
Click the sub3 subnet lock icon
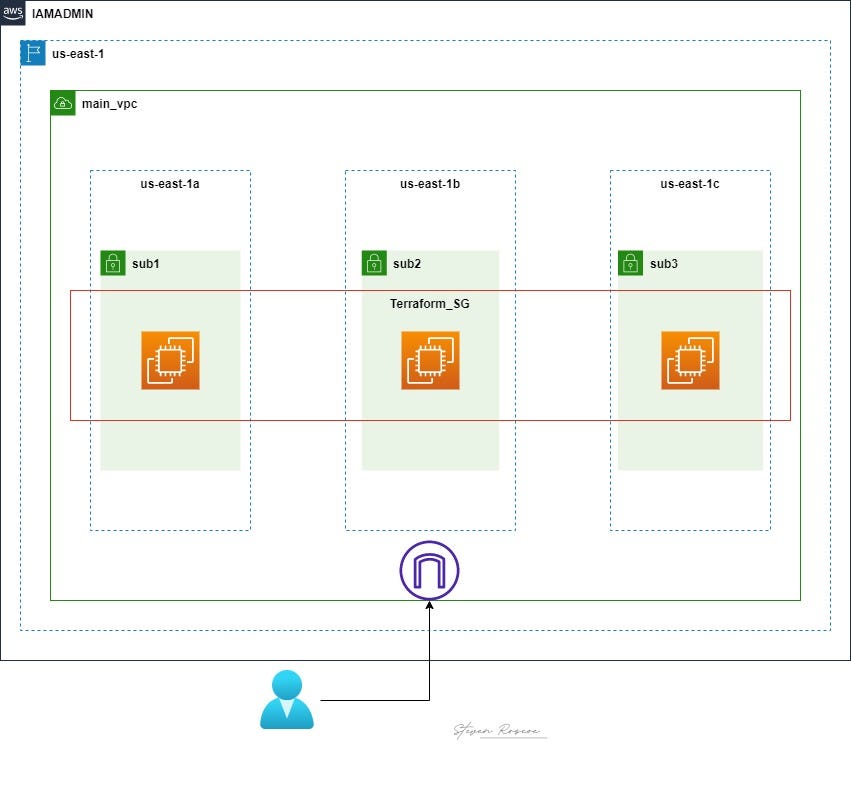pos(629,262)
